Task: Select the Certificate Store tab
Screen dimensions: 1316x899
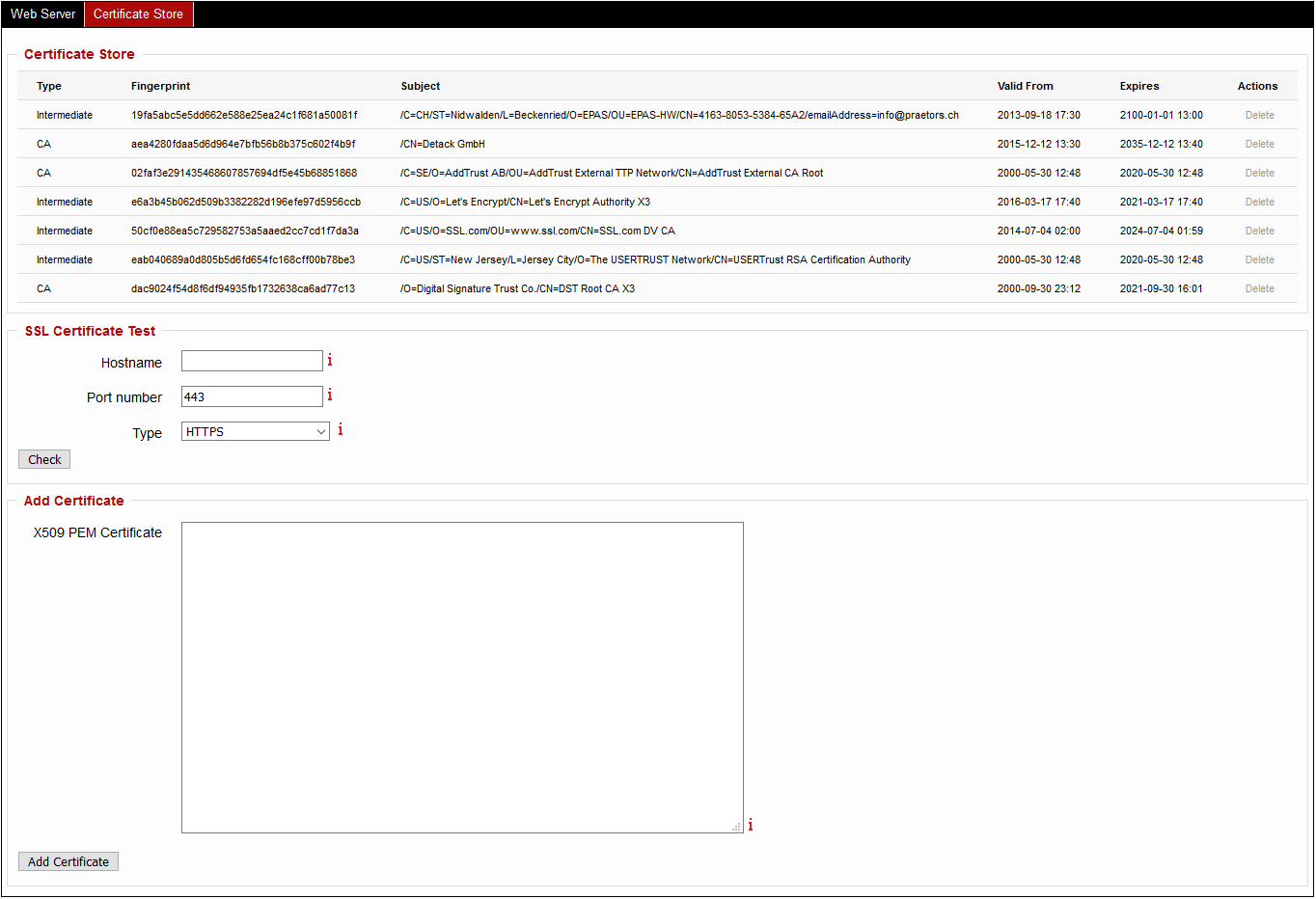Action: coord(138,14)
